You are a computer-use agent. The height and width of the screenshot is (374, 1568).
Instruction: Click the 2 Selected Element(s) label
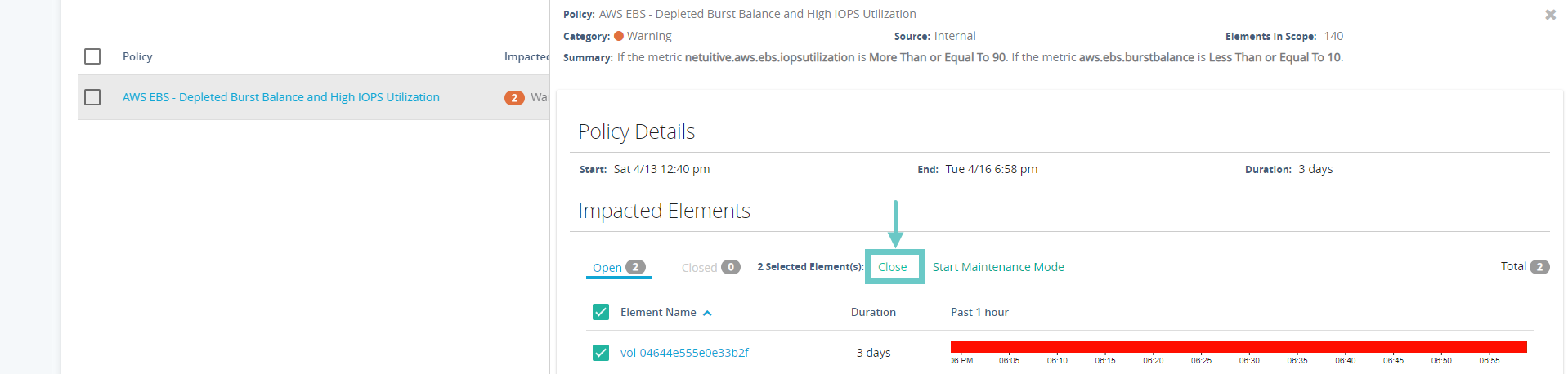(810, 267)
